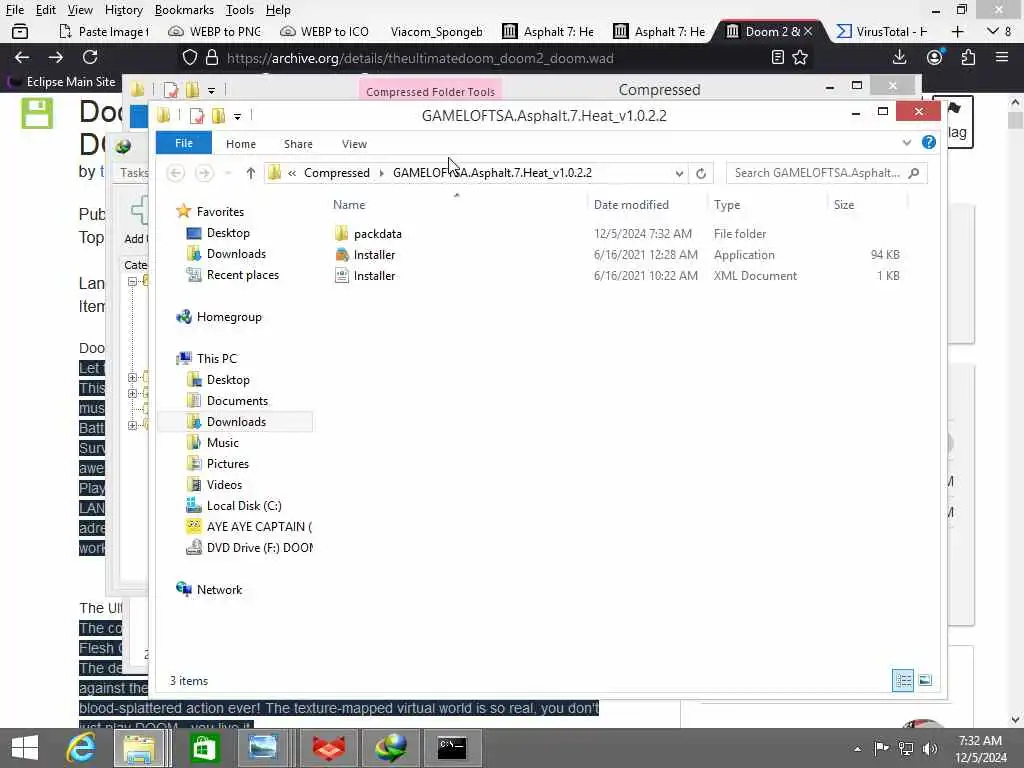Open Firefox Bookmarks menu
This screenshot has height=768, width=1024.
pos(184,10)
